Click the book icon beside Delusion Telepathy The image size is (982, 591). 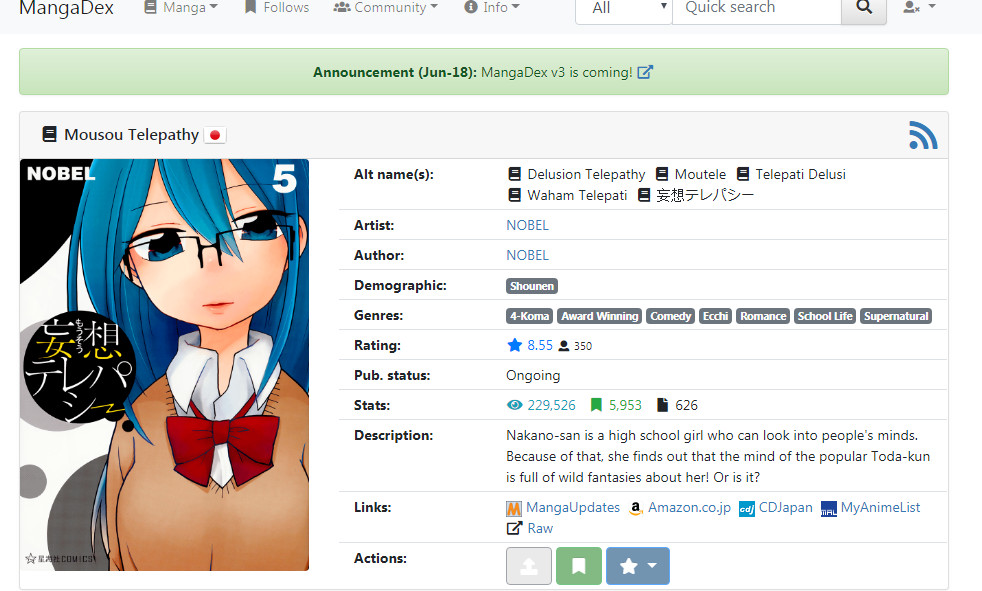(x=514, y=174)
